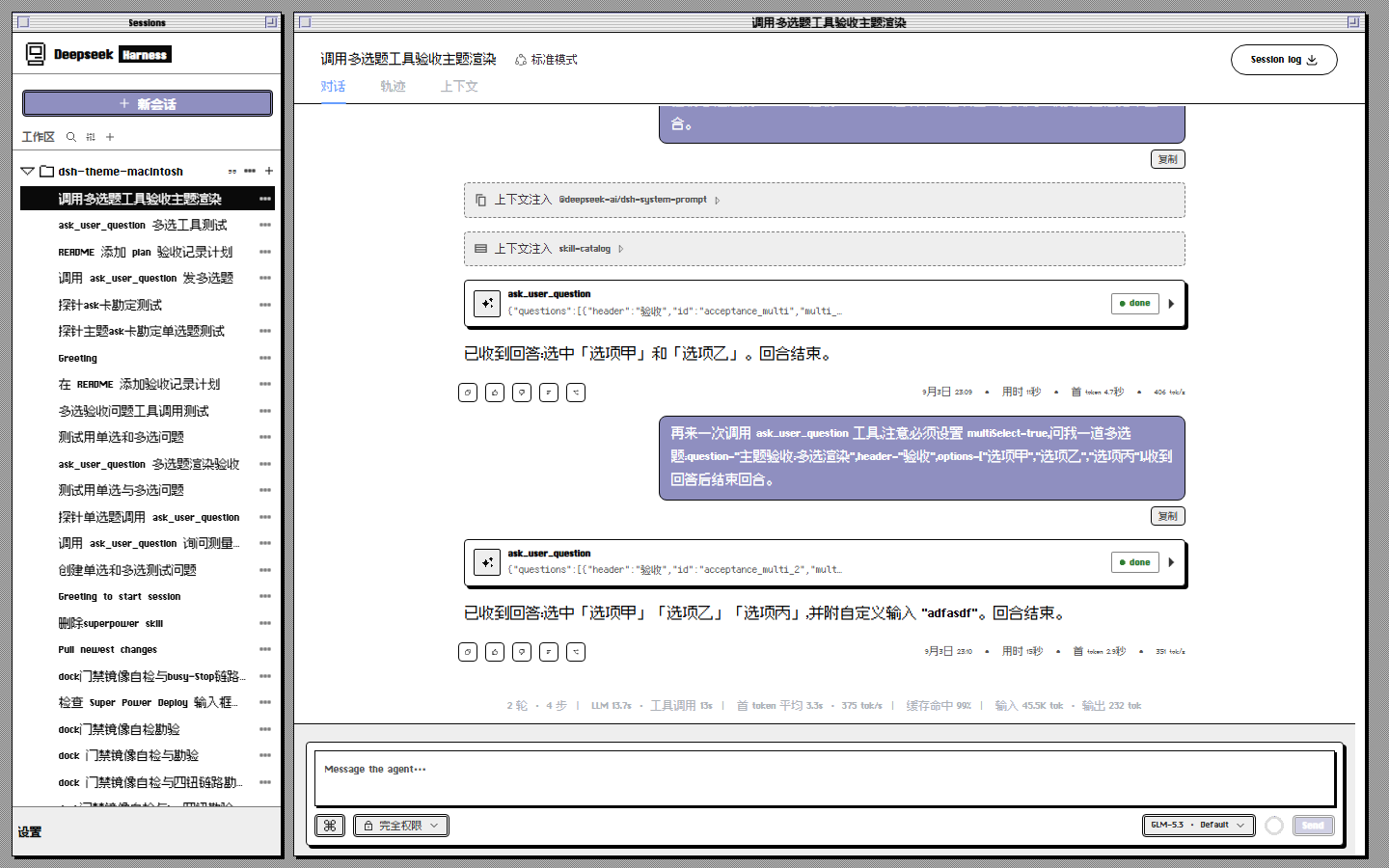Click the circular status indicator next to Send
The height and width of the screenshot is (868, 1389).
click(1274, 826)
